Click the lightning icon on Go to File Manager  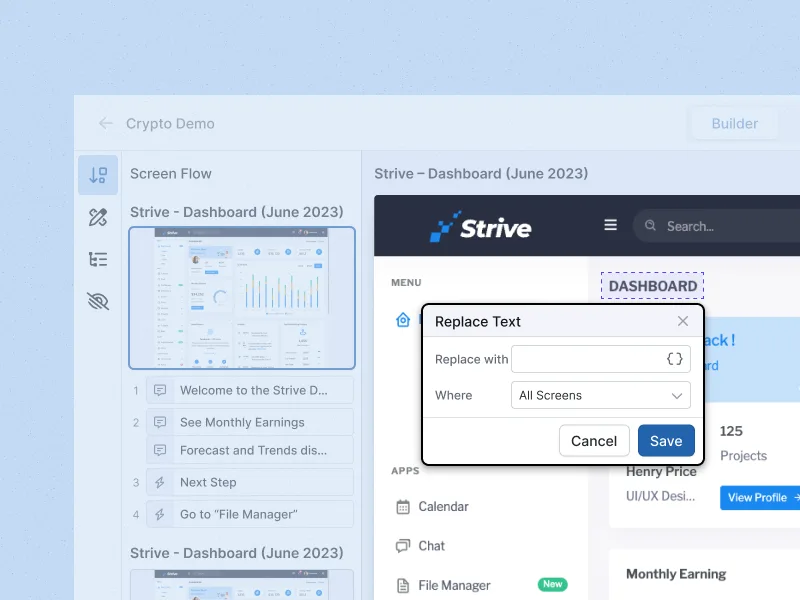pos(160,514)
